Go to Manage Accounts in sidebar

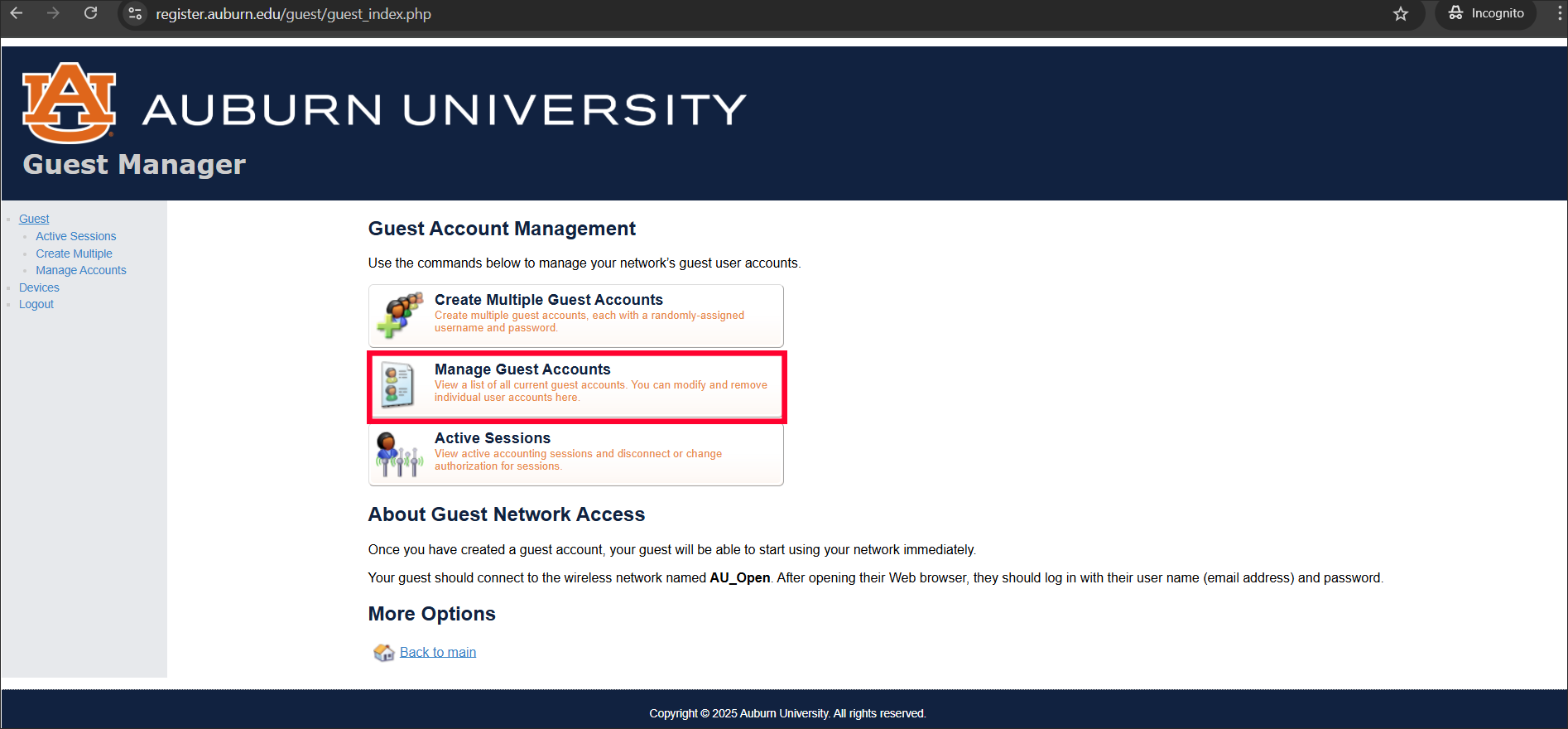tap(80, 270)
